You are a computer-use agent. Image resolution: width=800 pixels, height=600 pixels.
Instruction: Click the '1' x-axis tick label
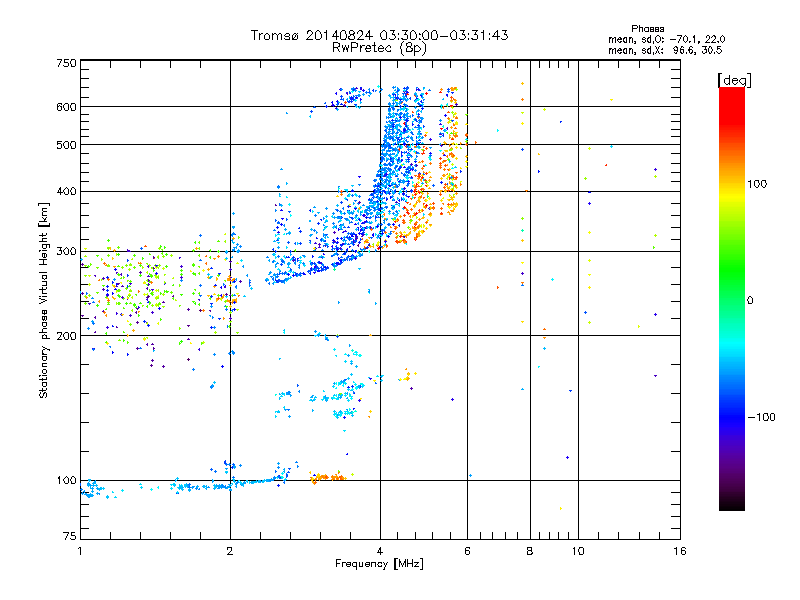[80, 551]
